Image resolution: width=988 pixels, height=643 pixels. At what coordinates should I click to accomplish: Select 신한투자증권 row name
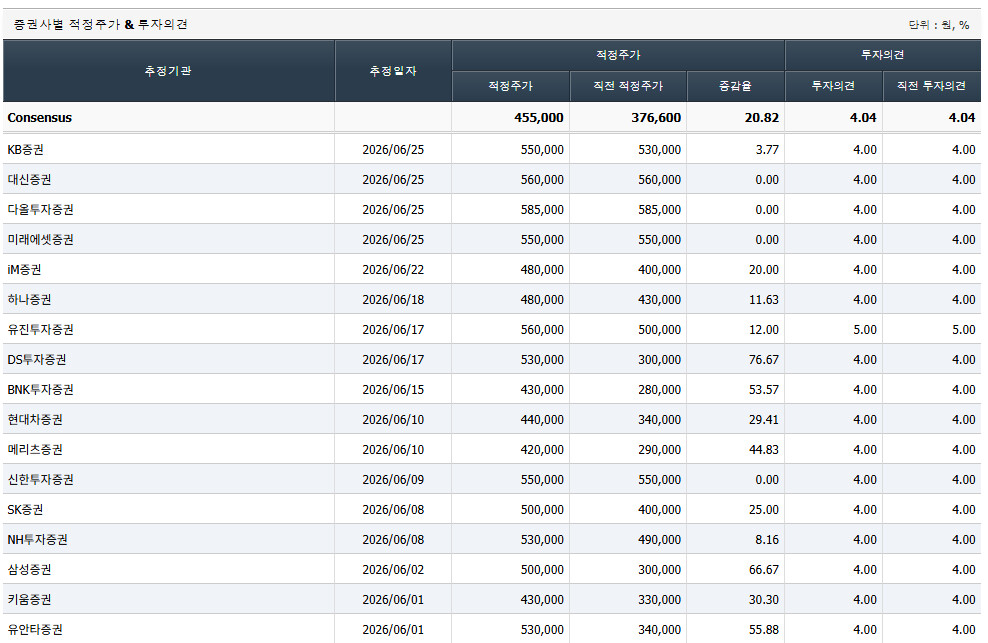(x=40, y=480)
